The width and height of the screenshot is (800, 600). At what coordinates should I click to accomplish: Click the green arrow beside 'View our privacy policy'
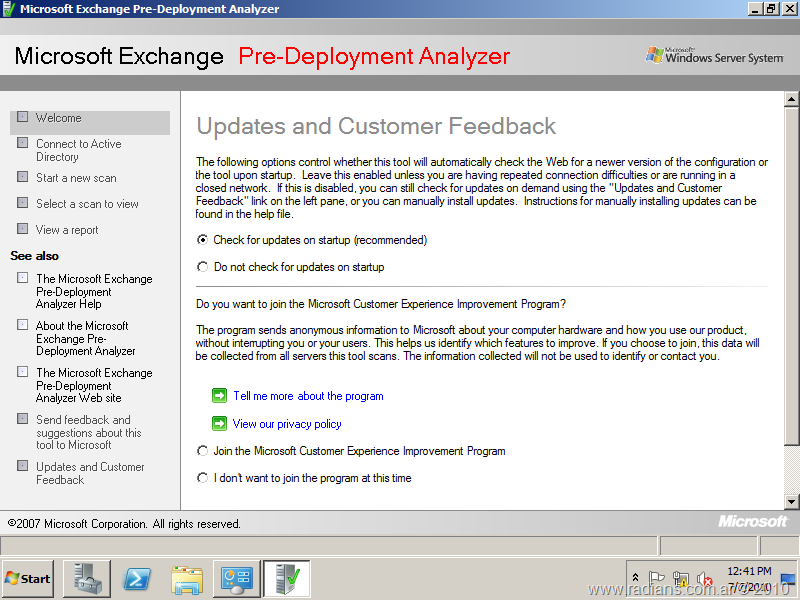[219, 424]
